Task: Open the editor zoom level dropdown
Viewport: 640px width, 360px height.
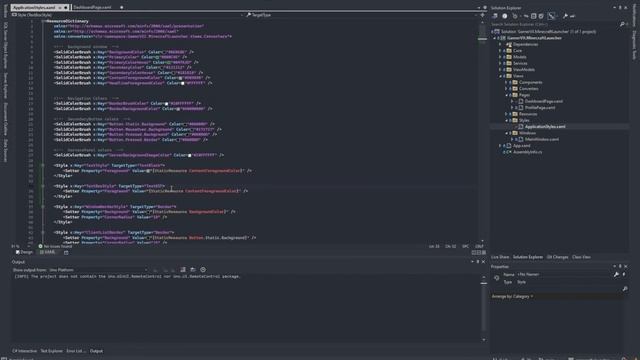Action: tap(20, 247)
